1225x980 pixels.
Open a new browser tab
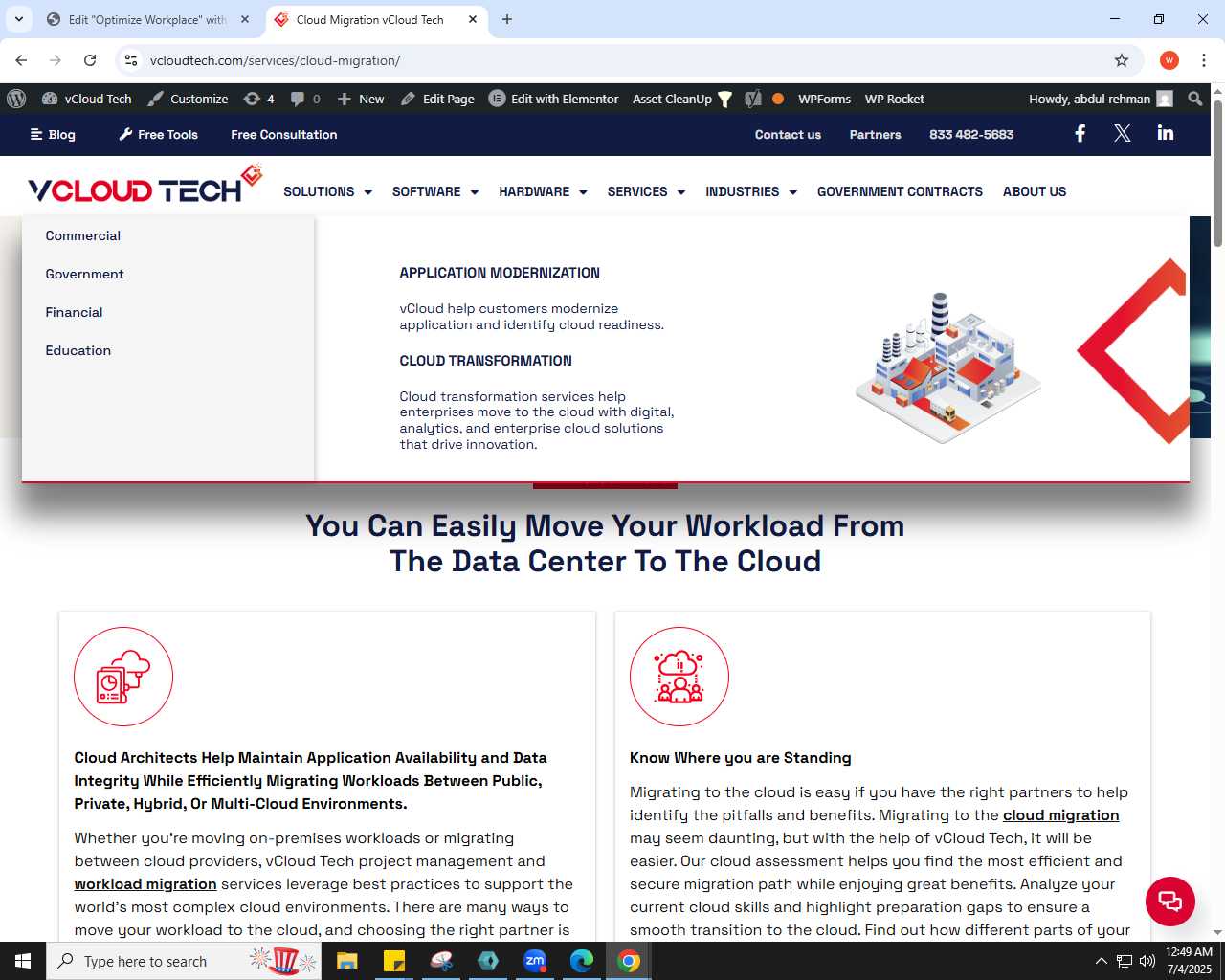(507, 19)
